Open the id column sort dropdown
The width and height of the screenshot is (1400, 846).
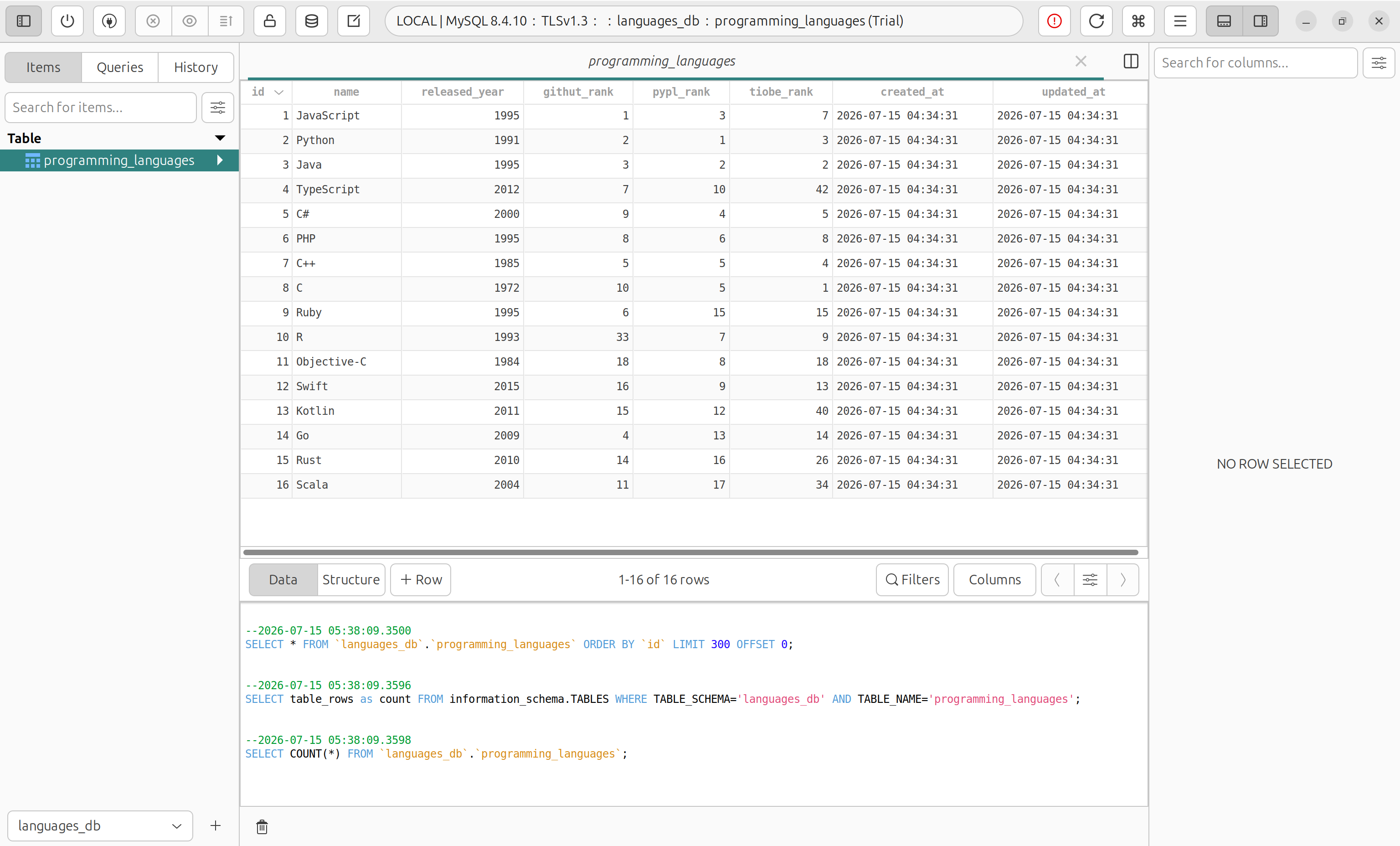coord(279,92)
